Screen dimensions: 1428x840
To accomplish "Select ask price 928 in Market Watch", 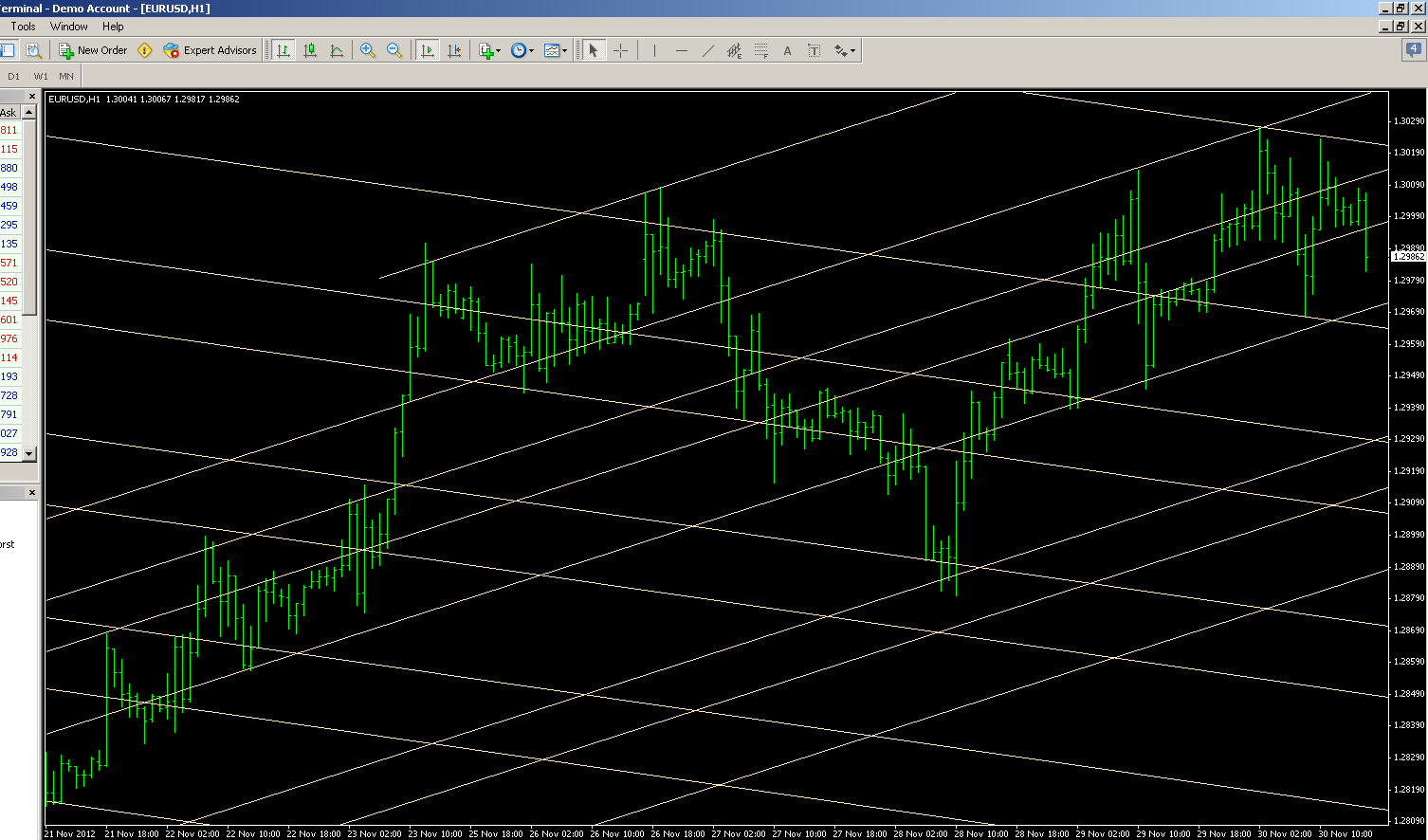I will tap(9, 452).
